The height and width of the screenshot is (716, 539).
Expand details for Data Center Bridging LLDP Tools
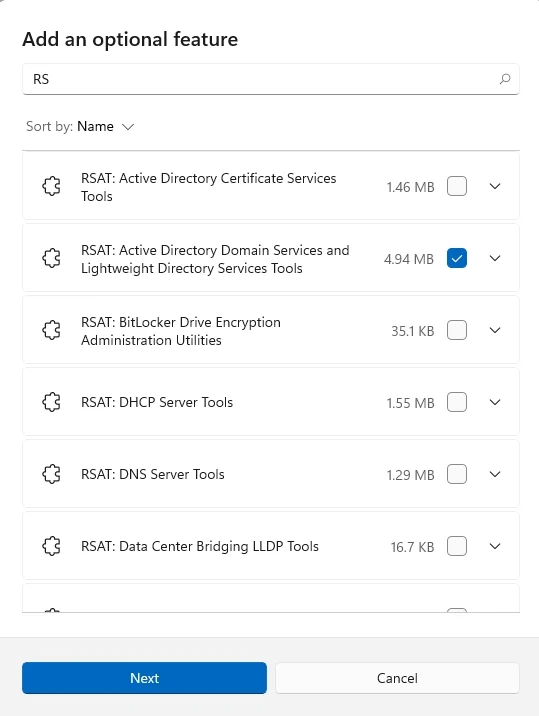(495, 546)
